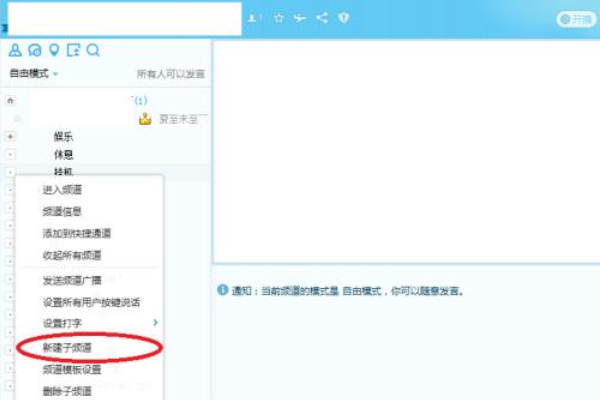Click the edit note icon in sidebar
600x400 pixels.
click(x=73, y=50)
